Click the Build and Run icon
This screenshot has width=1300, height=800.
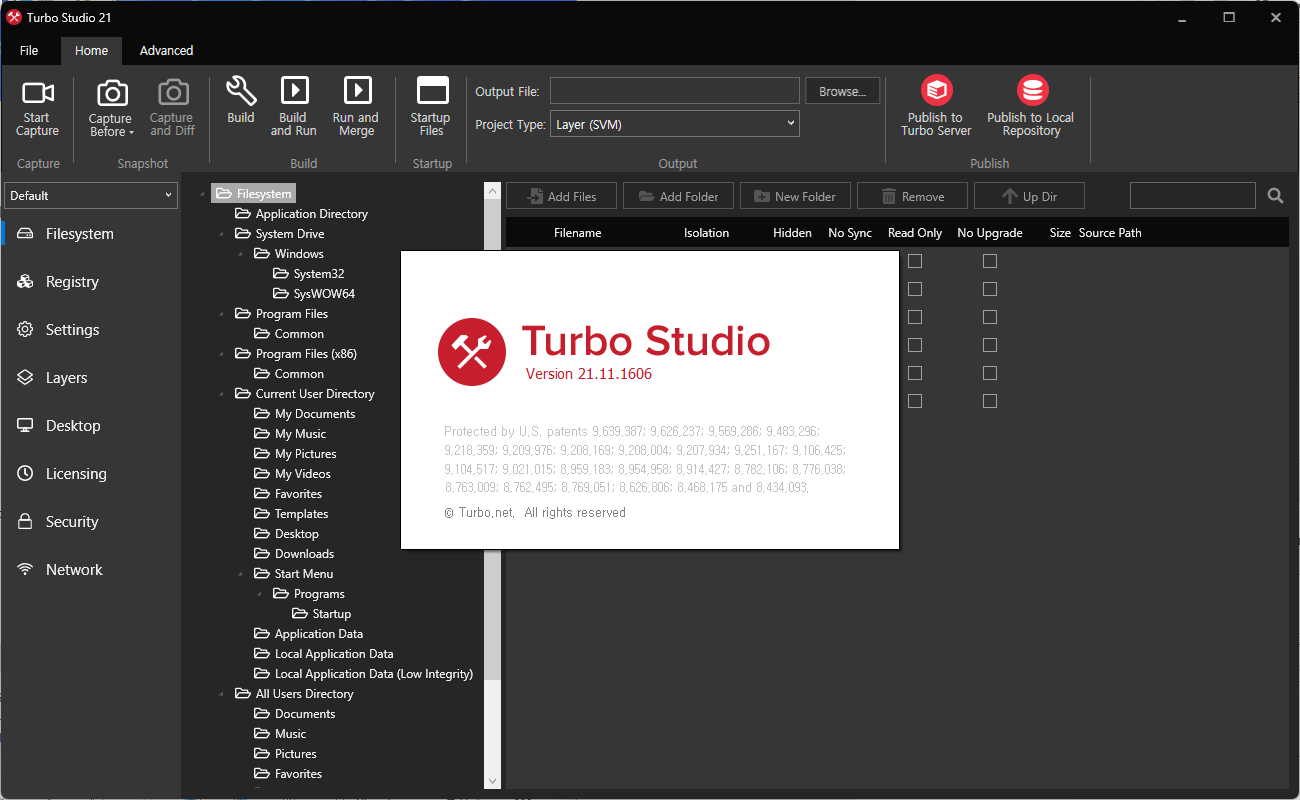294,91
